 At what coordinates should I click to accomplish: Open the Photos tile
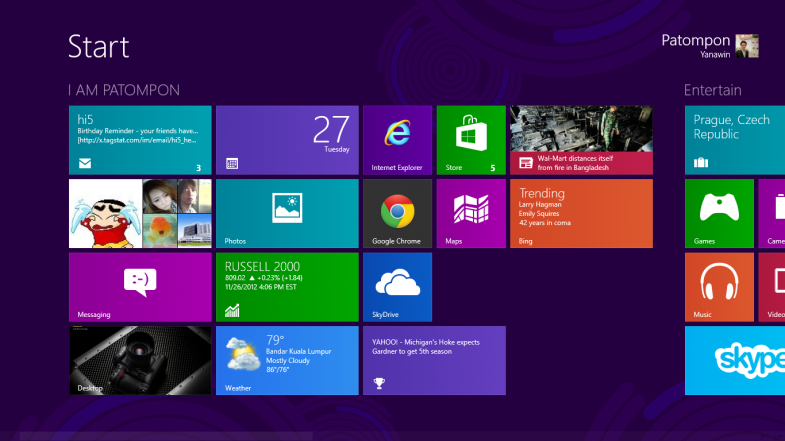(x=287, y=213)
